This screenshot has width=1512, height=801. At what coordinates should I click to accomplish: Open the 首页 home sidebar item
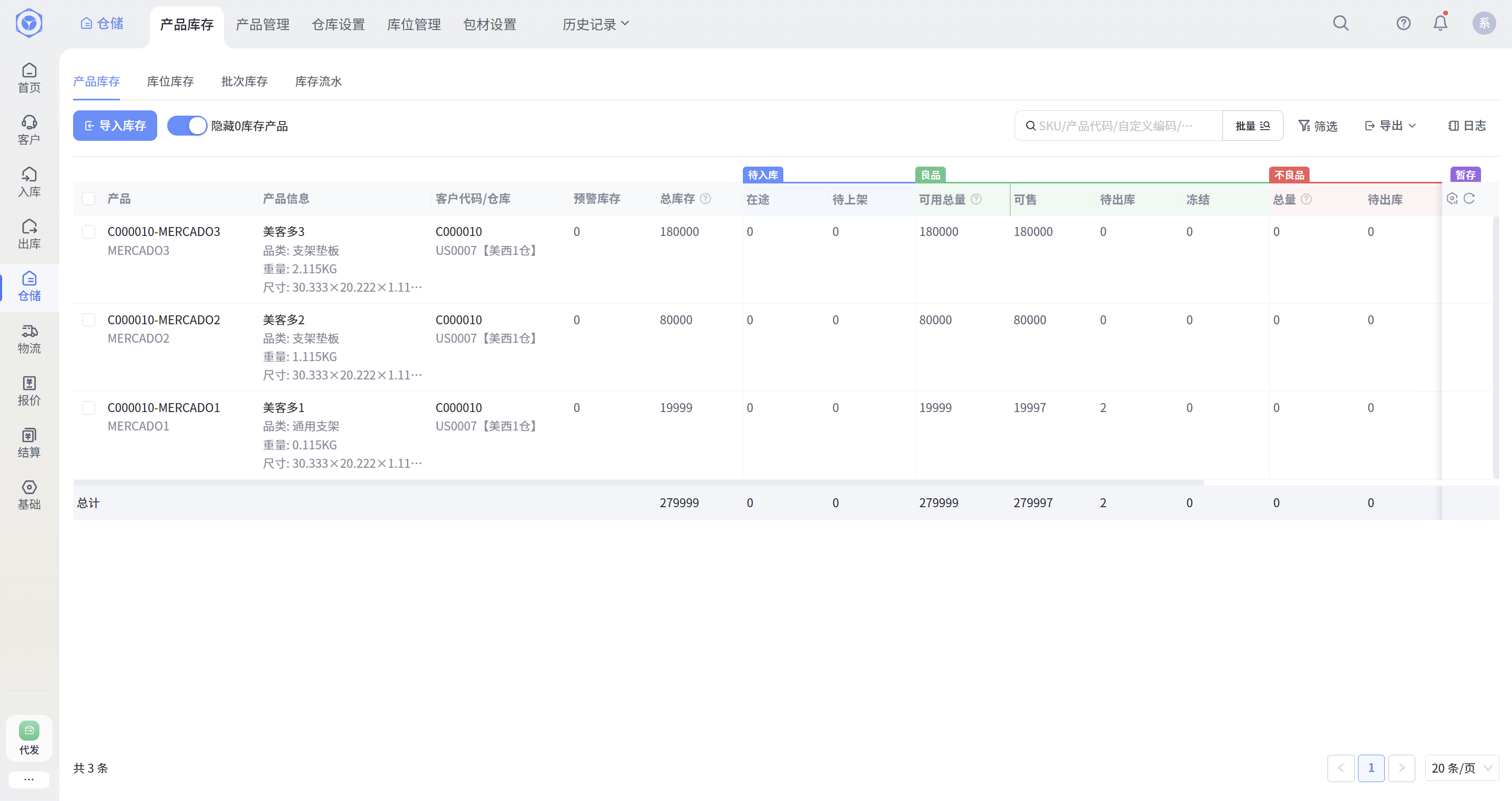coord(29,78)
